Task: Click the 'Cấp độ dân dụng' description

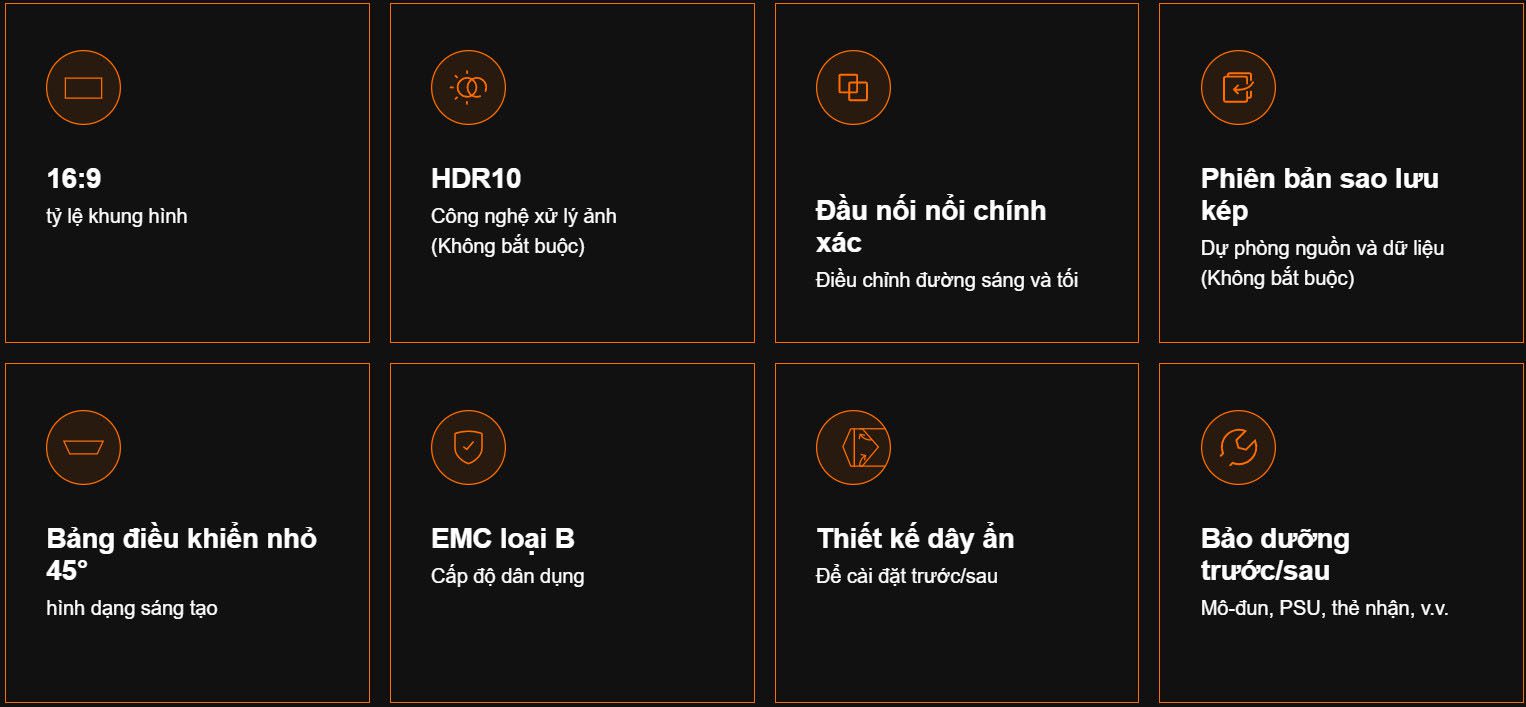Action: 507,576
